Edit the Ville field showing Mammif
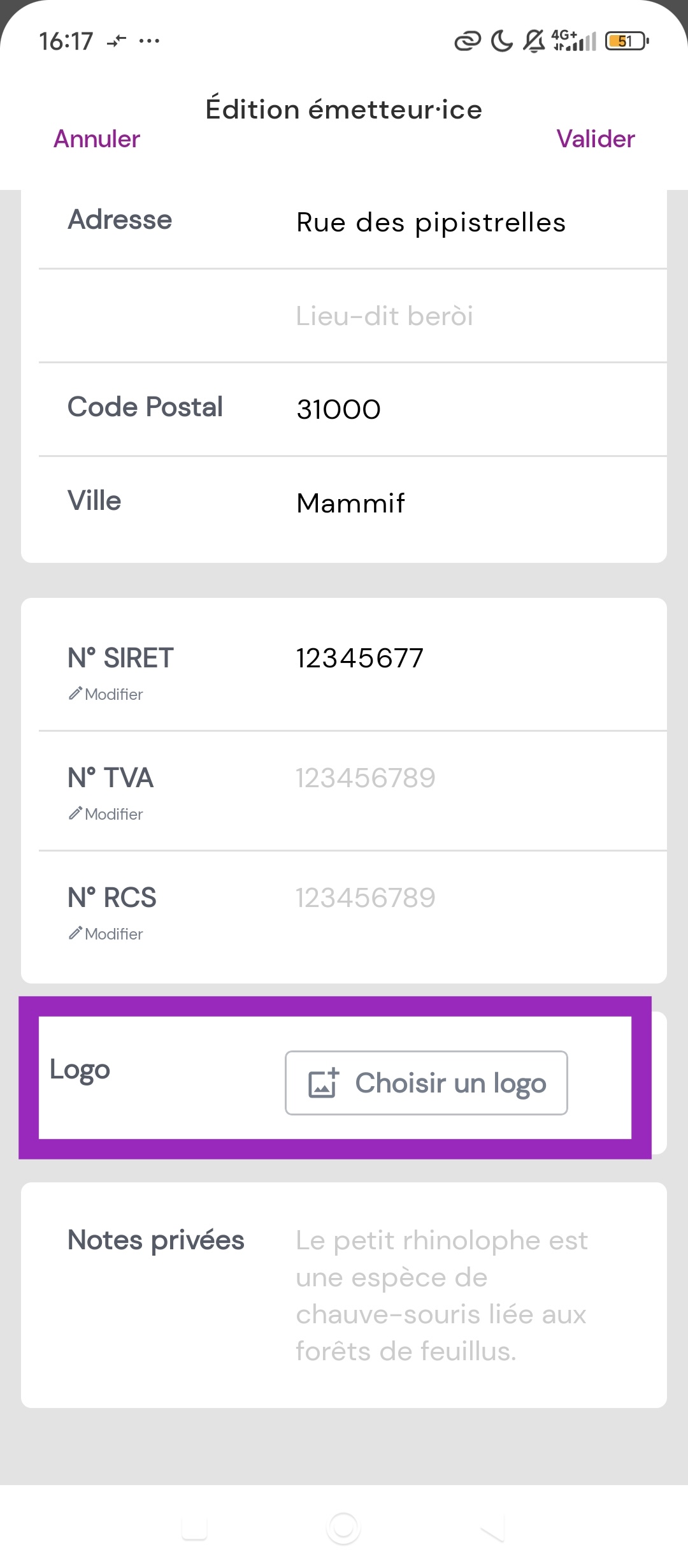The width and height of the screenshot is (688, 1568). pyautogui.click(x=446, y=503)
